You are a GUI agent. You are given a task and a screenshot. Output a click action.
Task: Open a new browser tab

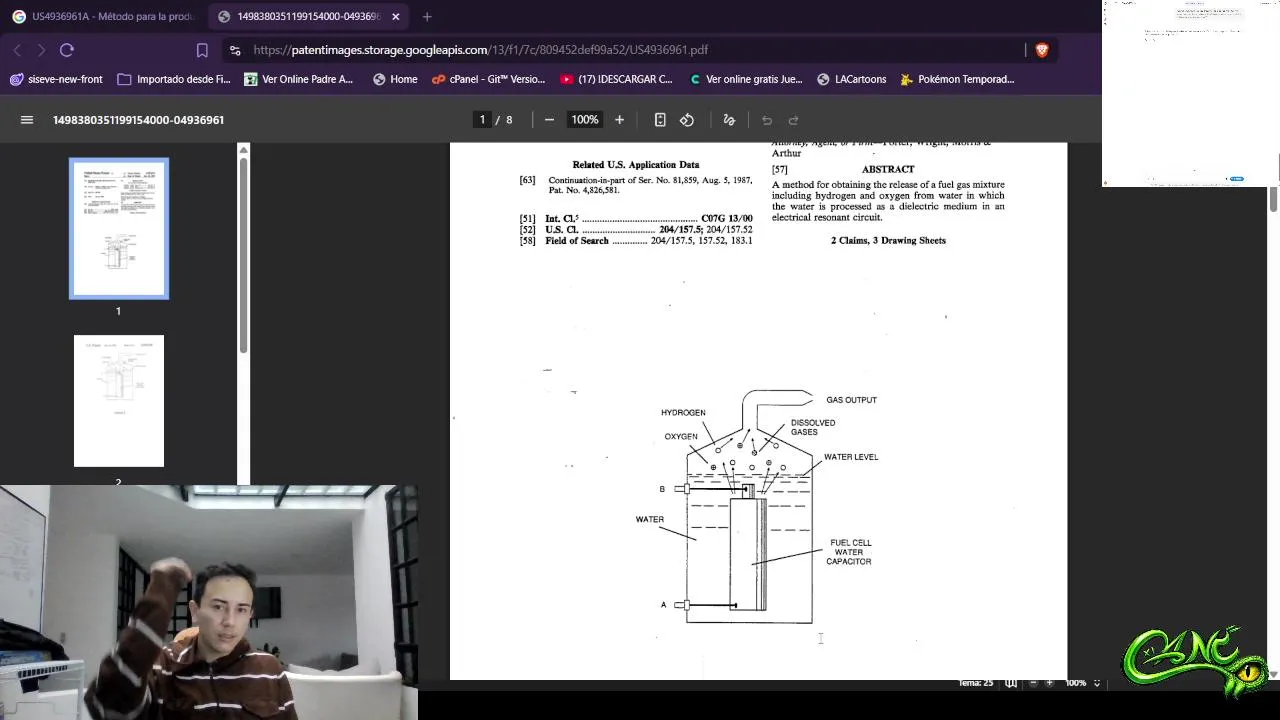coord(427,16)
